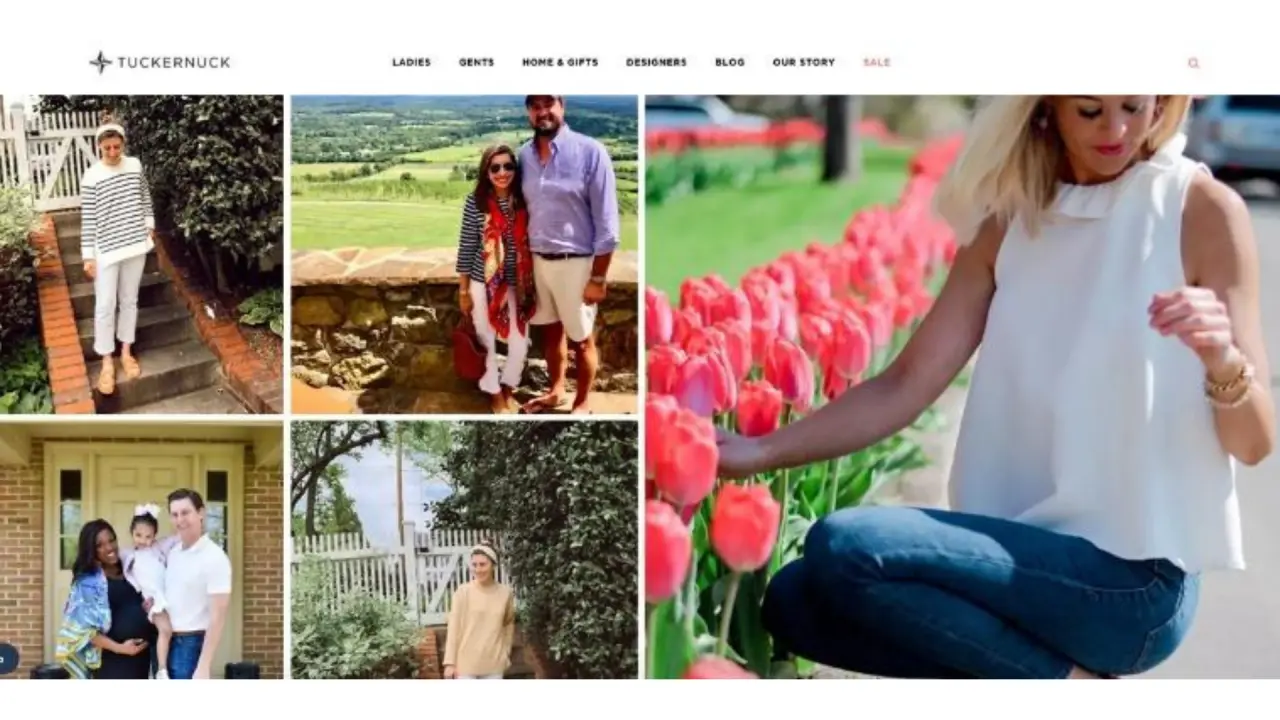Click the dark round widget at left edge
This screenshot has height=720, width=1280.
point(6,658)
